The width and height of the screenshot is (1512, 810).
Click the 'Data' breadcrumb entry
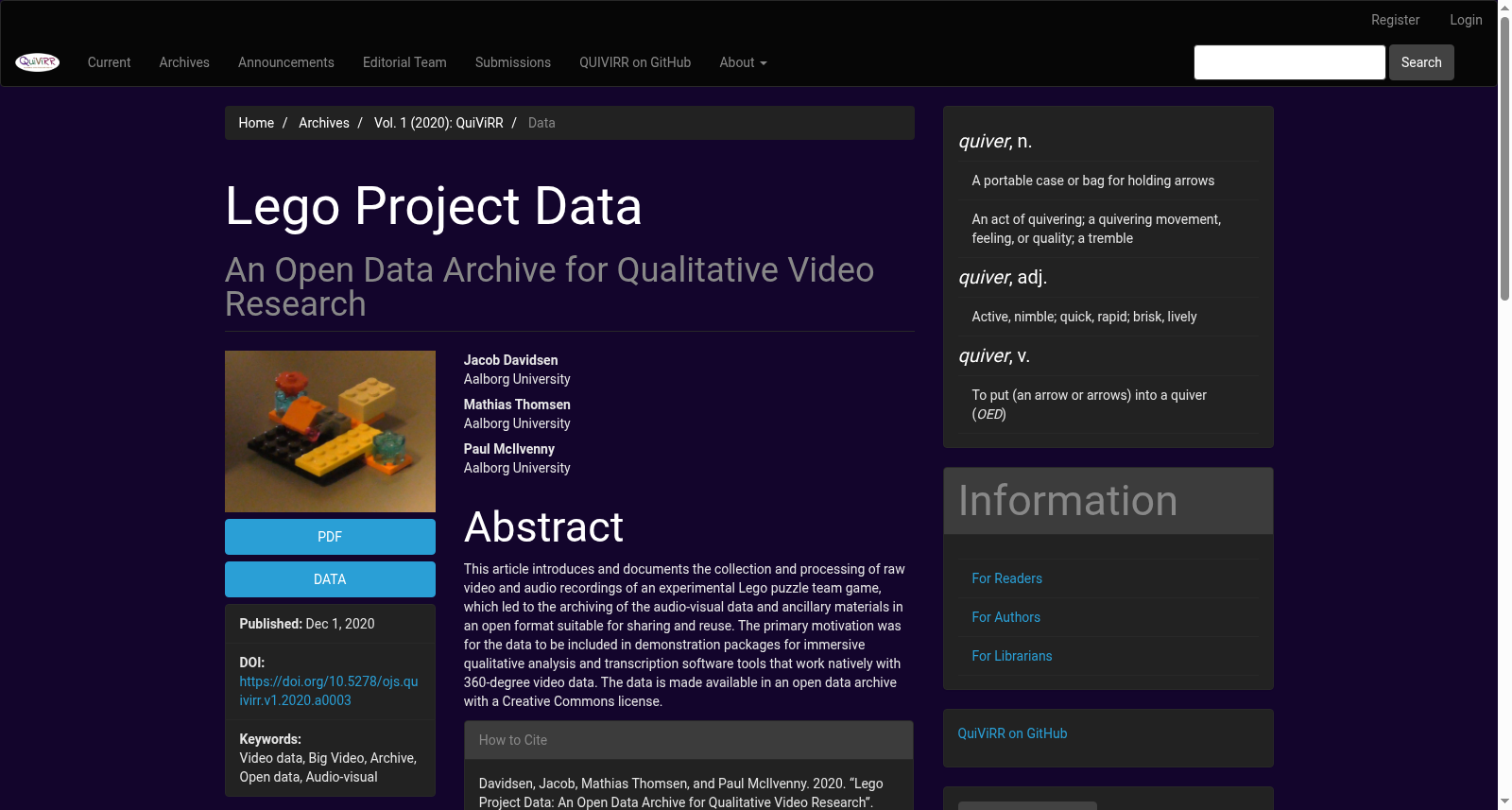[541, 123]
